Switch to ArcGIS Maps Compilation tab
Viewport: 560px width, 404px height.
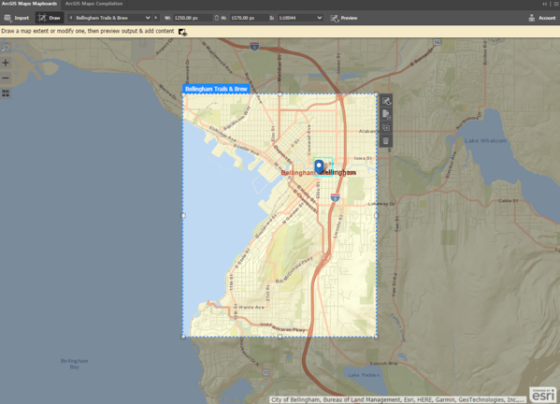94,4
